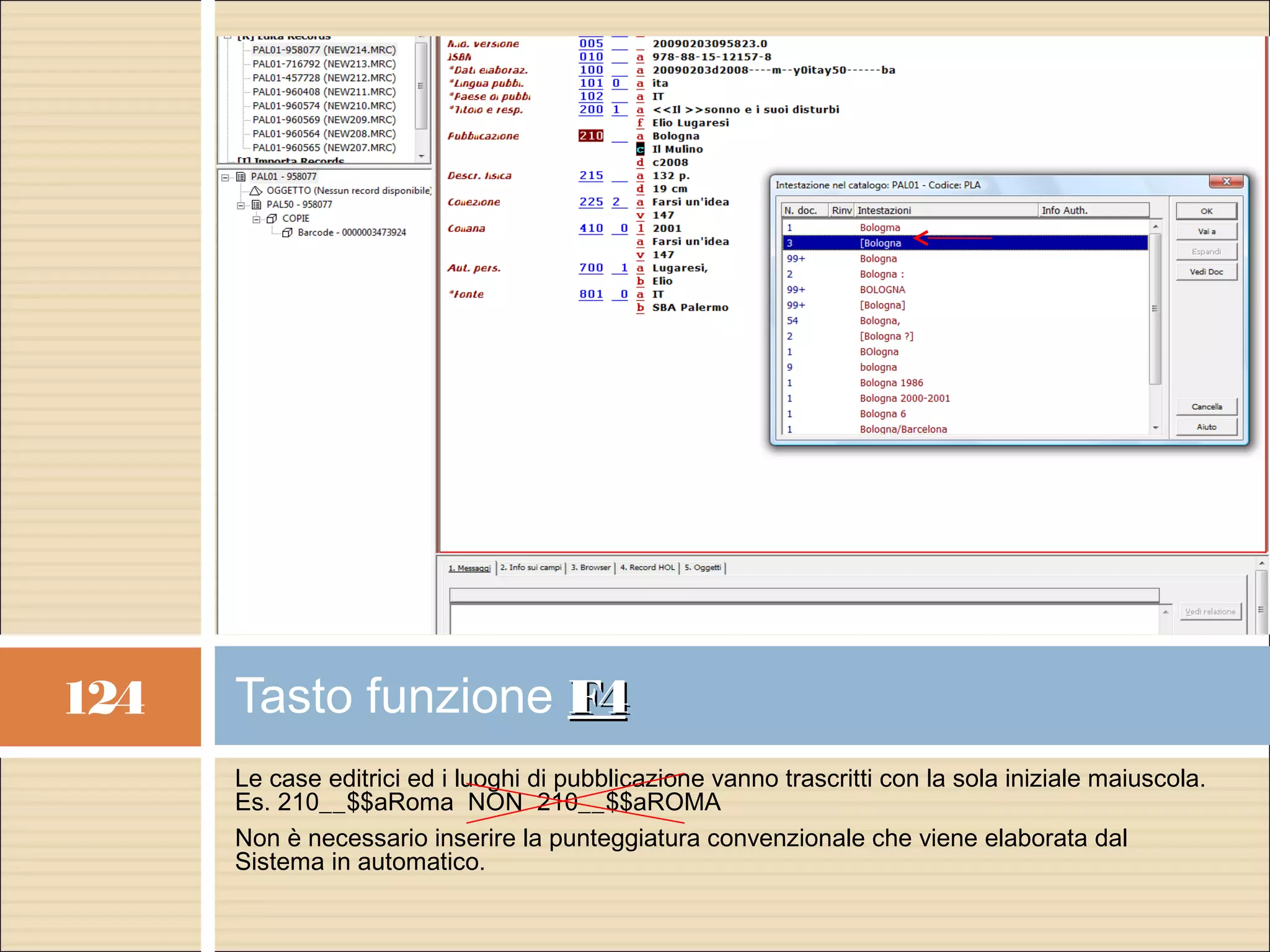Click the field tag 225 link
The height and width of the screenshot is (952, 1270).
591,202
